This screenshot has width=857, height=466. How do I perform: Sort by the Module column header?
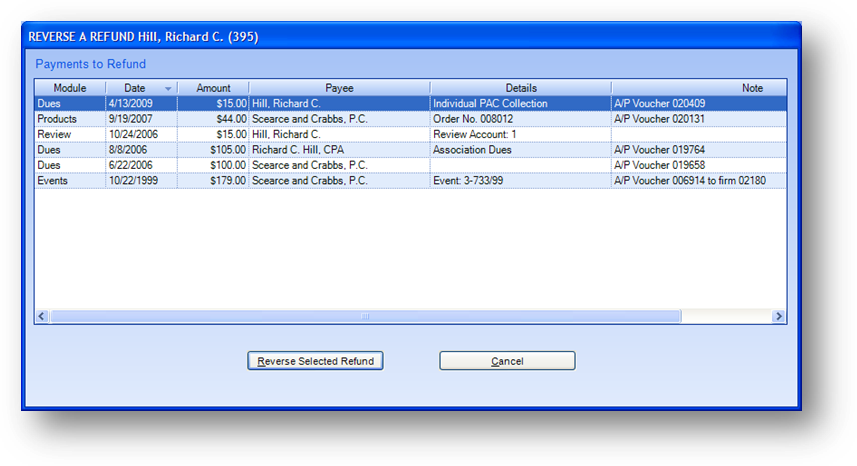pos(69,88)
